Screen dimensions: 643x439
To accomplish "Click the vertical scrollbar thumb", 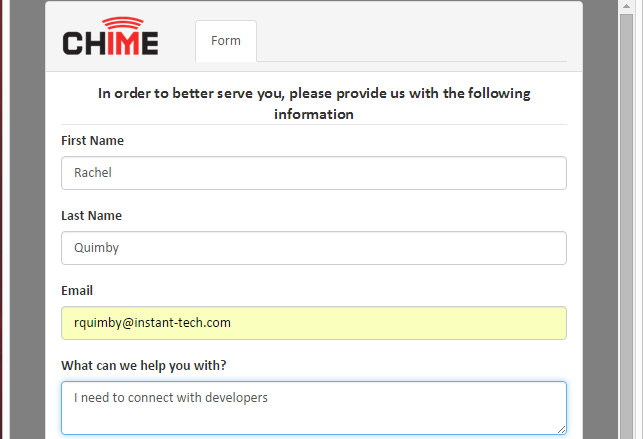I will pyautogui.click(x=626, y=225).
